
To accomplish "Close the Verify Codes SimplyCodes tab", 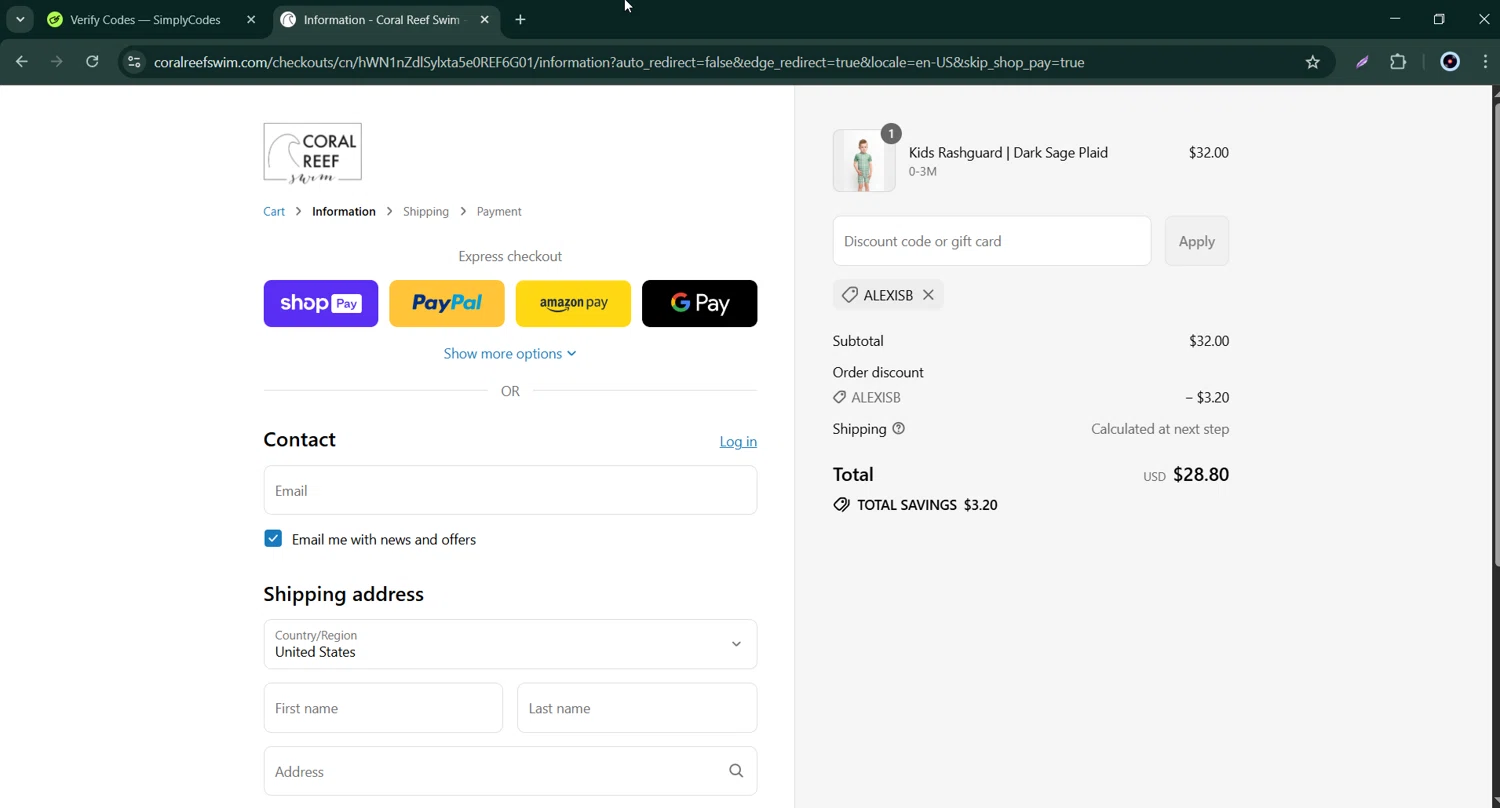I will click(x=251, y=19).
